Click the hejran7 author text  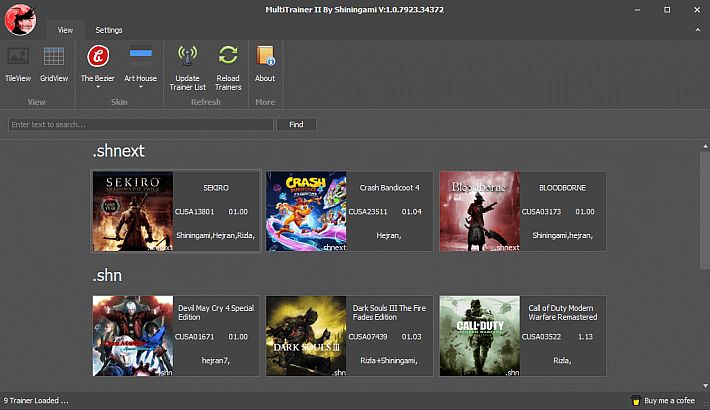[216, 361]
